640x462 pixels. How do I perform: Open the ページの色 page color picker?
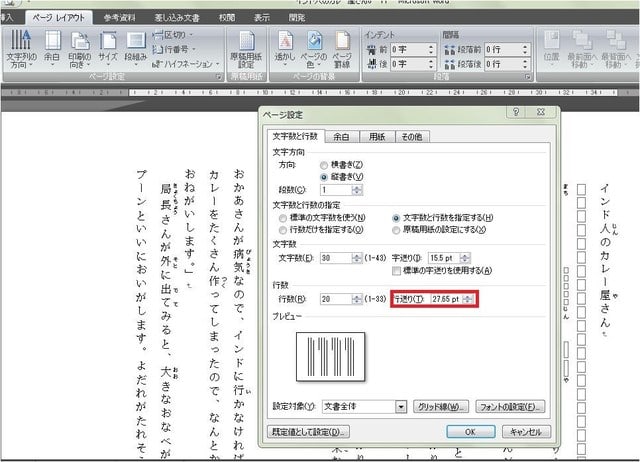313,50
